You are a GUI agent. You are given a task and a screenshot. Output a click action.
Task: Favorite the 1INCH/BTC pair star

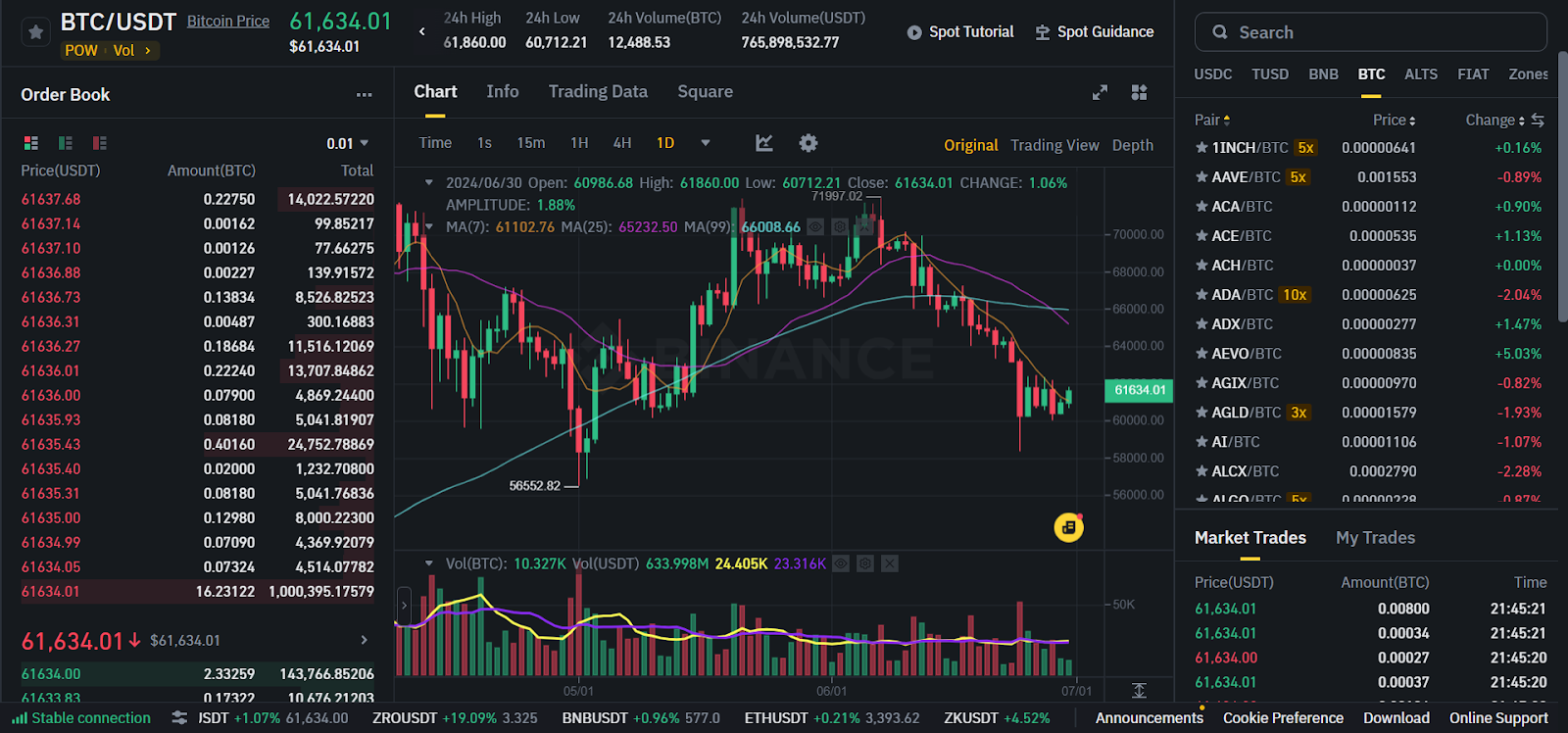coord(1201,148)
